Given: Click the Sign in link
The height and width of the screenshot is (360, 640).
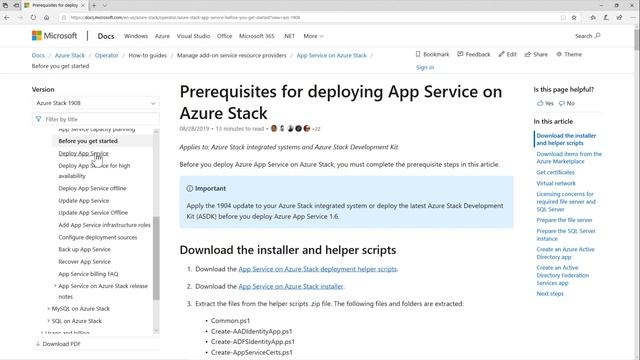Looking at the screenshot, I should coord(425,67).
